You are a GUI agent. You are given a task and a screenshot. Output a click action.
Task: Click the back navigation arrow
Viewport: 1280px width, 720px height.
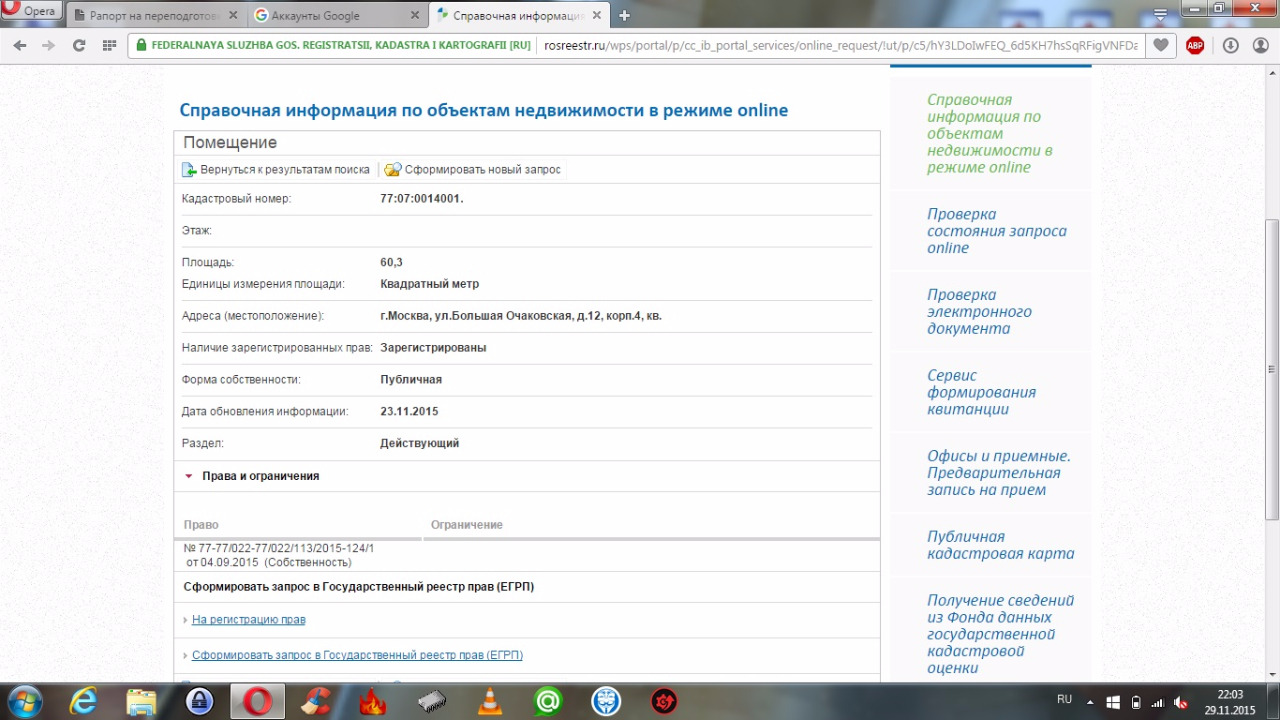pyautogui.click(x=20, y=45)
